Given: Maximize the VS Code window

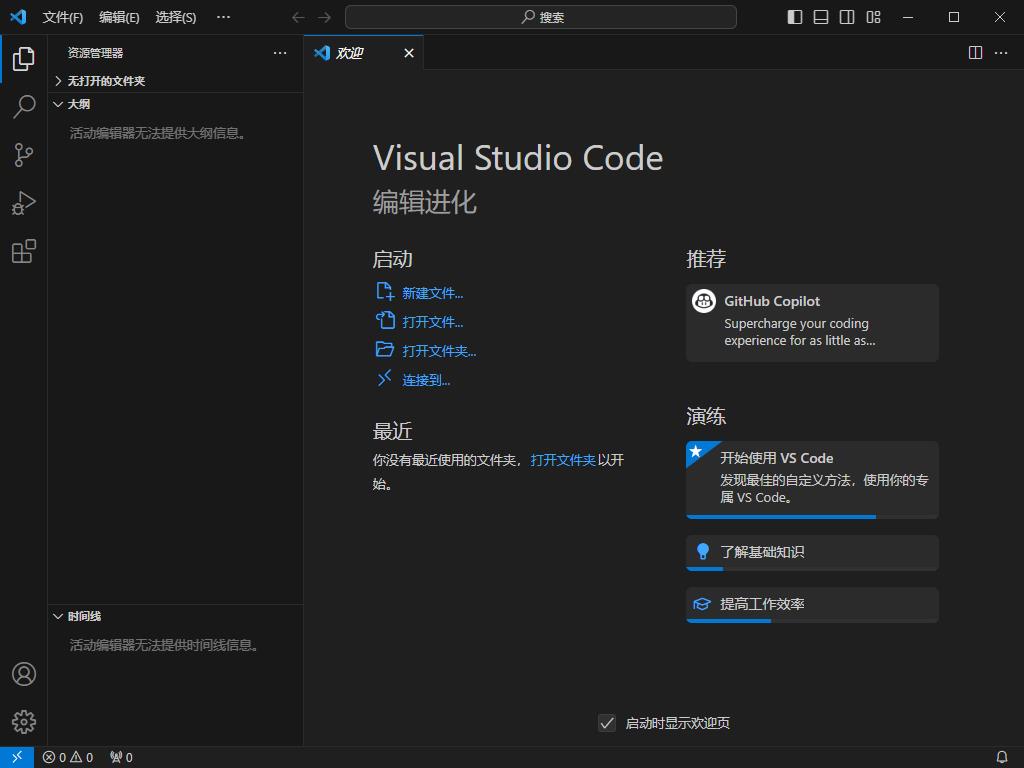Looking at the screenshot, I should click(953, 17).
